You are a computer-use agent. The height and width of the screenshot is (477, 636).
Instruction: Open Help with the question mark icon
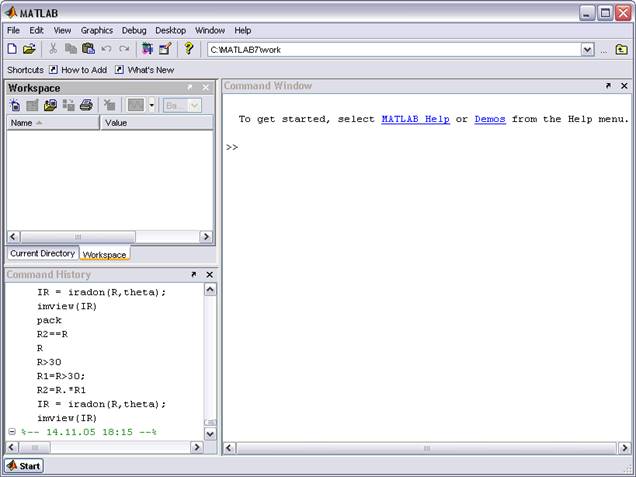click(x=189, y=48)
